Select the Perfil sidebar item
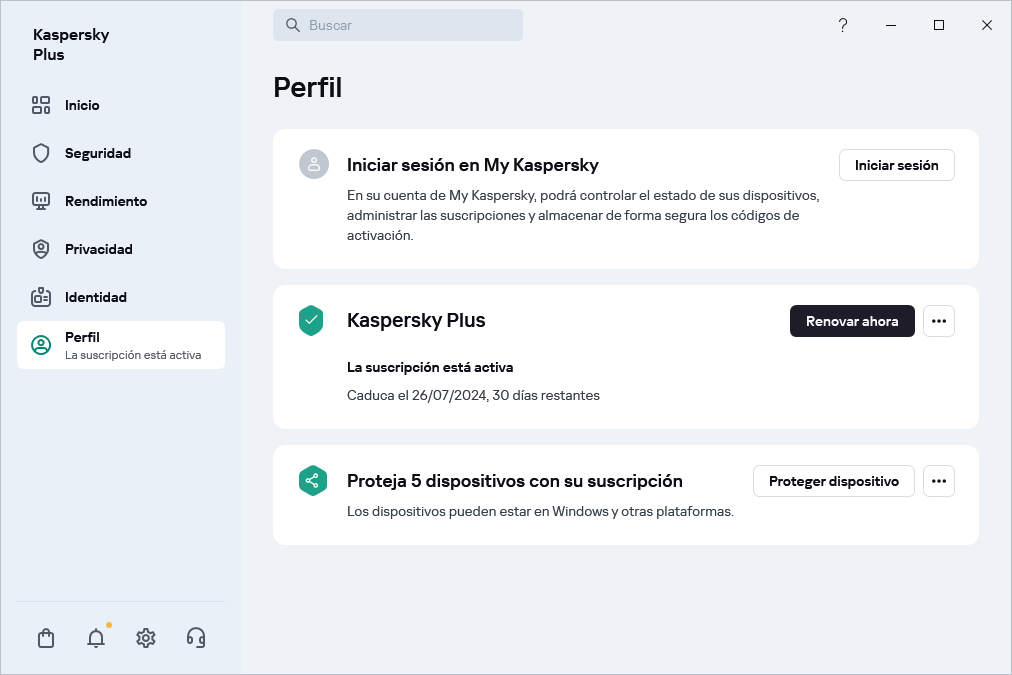1012x675 pixels. click(x=120, y=345)
